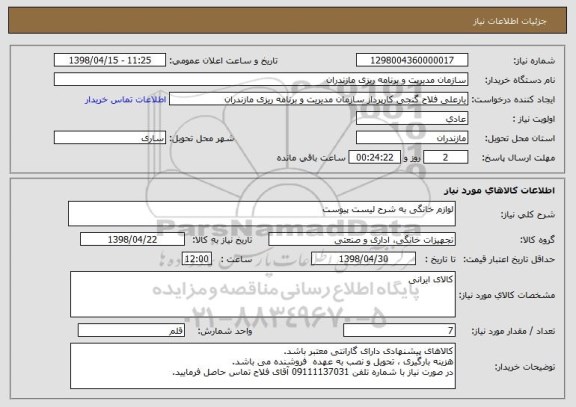Select the واحد شمارش field قلم
Viewport: 576px width, 407px height.
point(131,330)
